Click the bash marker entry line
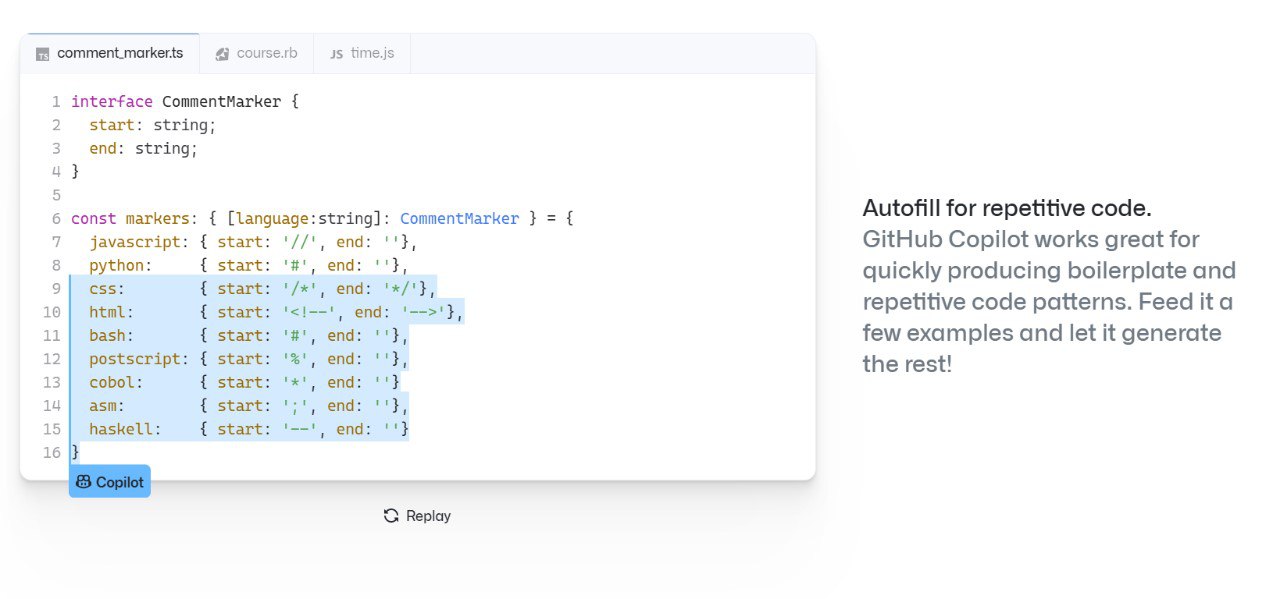 (x=249, y=335)
